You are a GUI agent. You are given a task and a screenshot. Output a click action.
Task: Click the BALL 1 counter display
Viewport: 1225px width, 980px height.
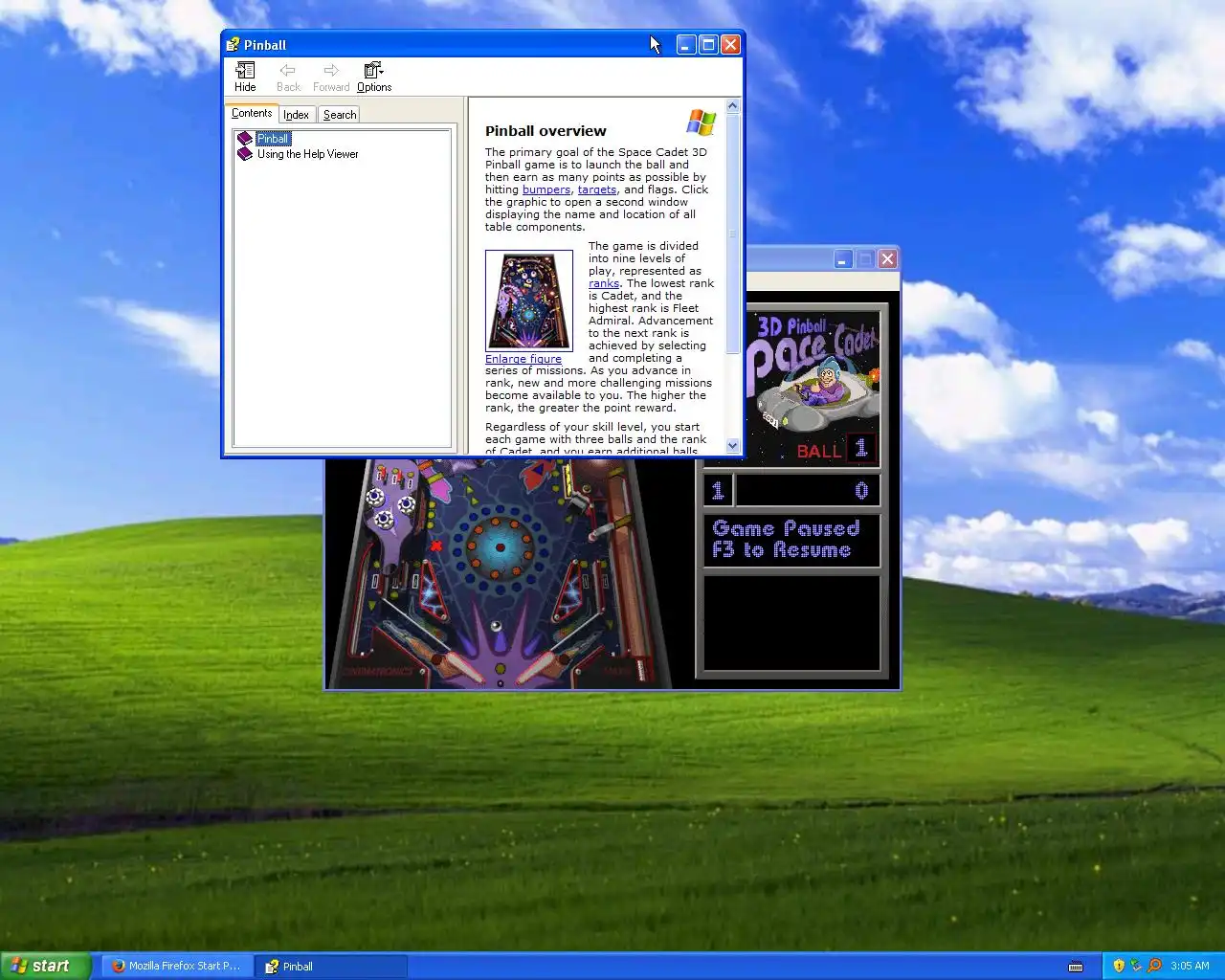tap(835, 449)
